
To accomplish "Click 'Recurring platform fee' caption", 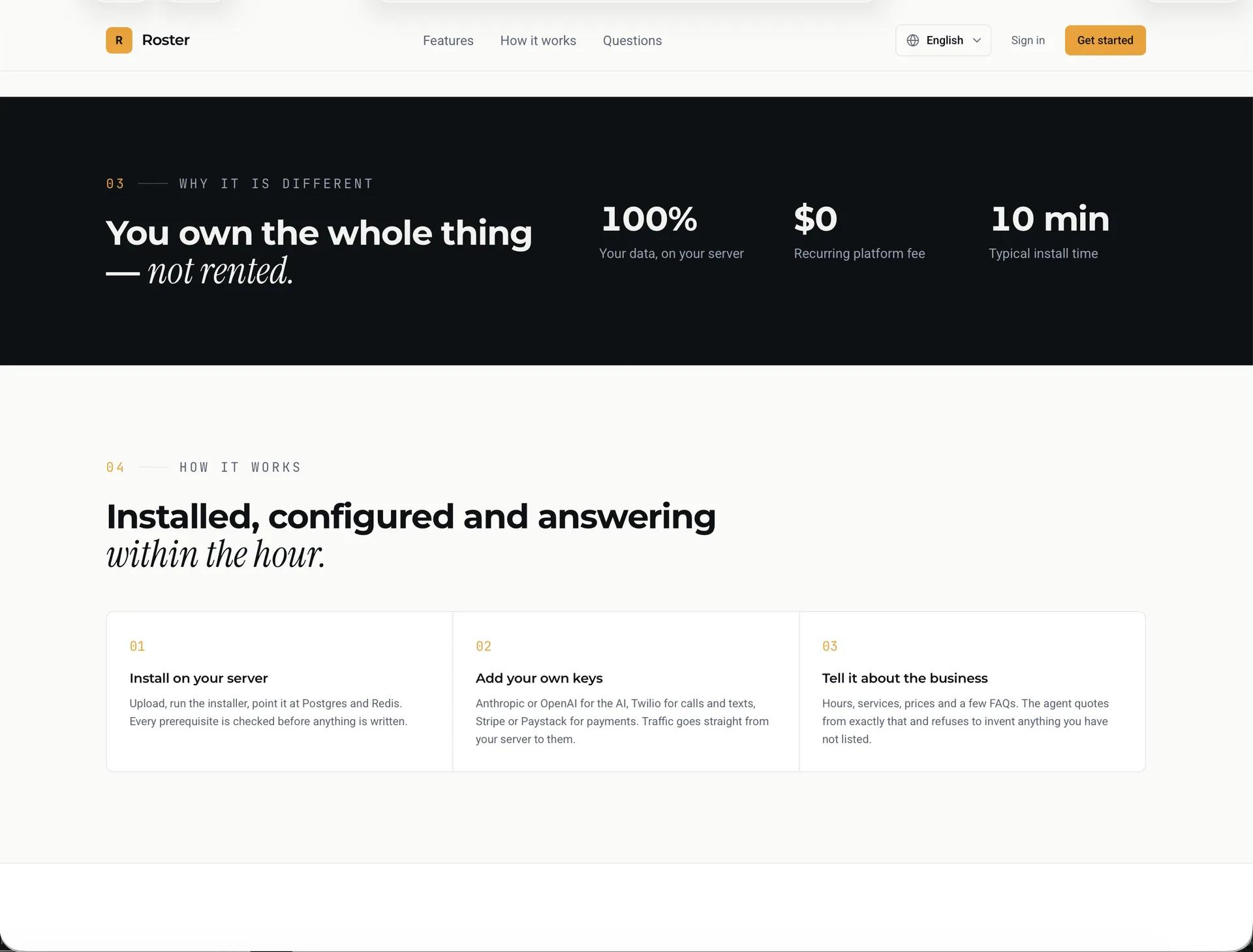I will 859,253.
